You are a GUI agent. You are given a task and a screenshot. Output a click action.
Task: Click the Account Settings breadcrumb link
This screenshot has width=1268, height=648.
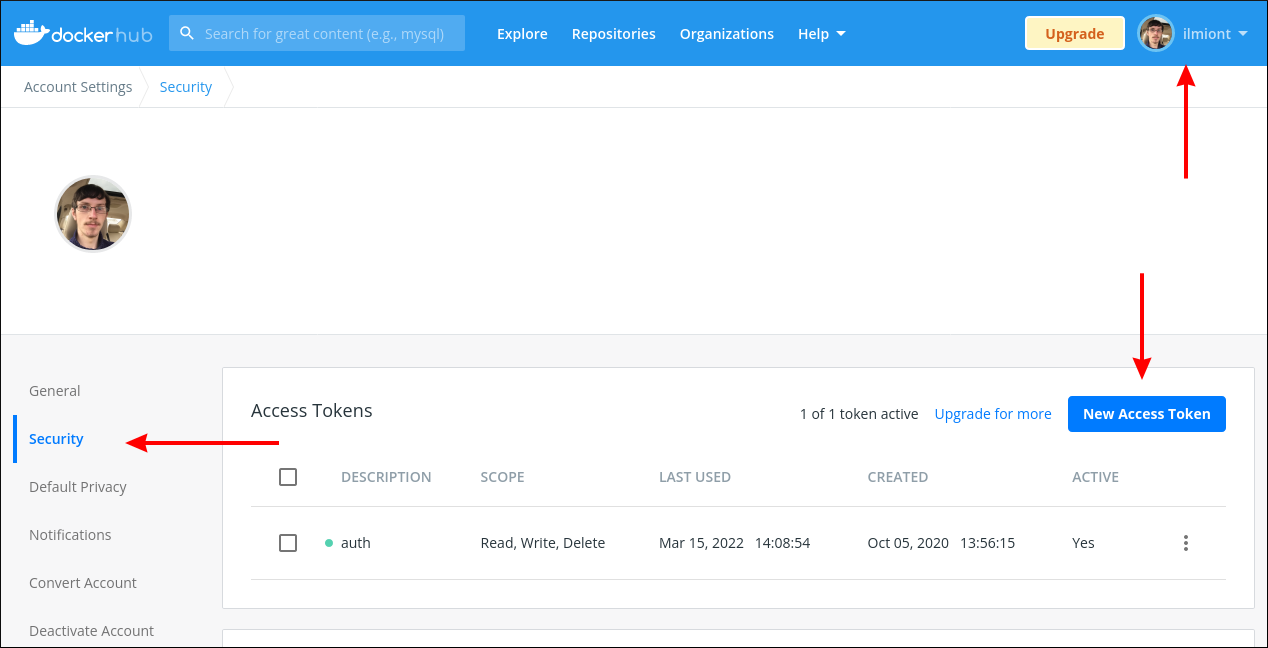78,86
